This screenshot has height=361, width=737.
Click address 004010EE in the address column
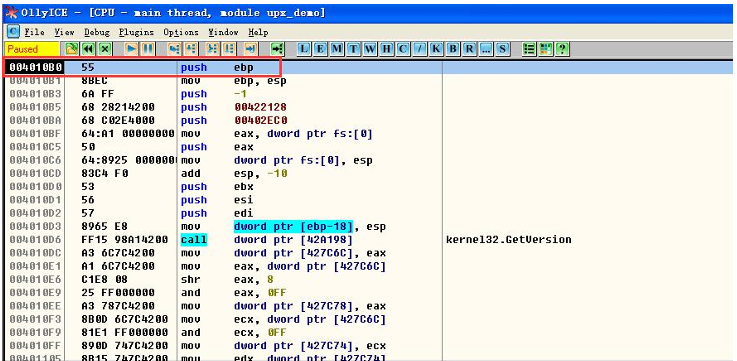pyautogui.click(x=36, y=306)
